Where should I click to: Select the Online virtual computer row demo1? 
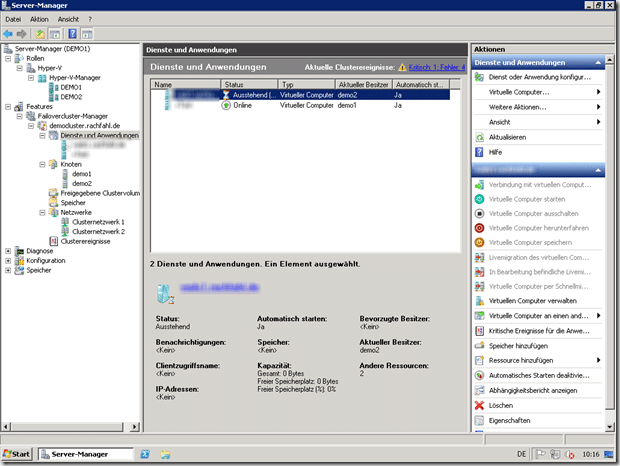point(301,106)
